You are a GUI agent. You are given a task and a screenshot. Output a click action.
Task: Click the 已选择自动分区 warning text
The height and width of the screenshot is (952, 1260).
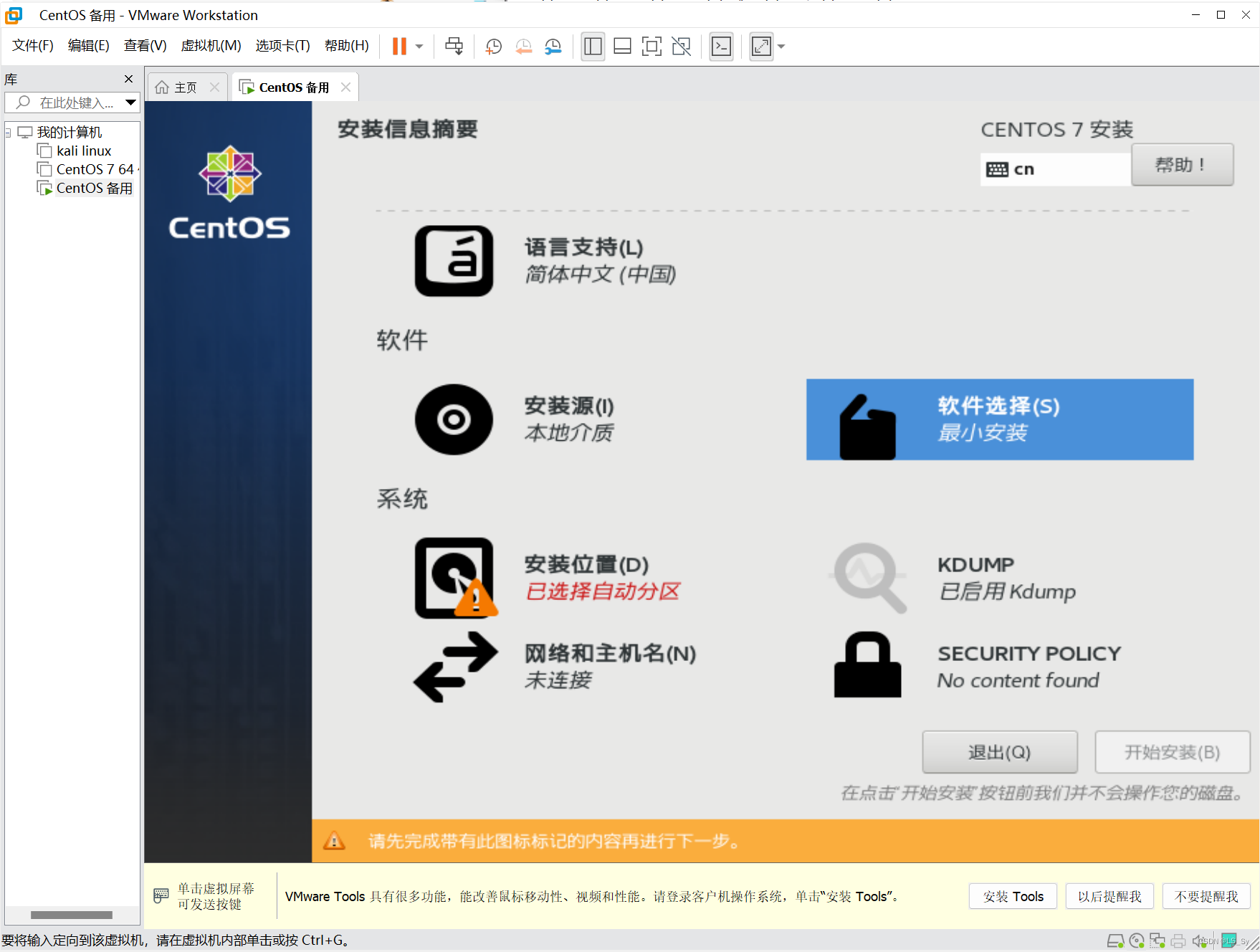(x=603, y=591)
